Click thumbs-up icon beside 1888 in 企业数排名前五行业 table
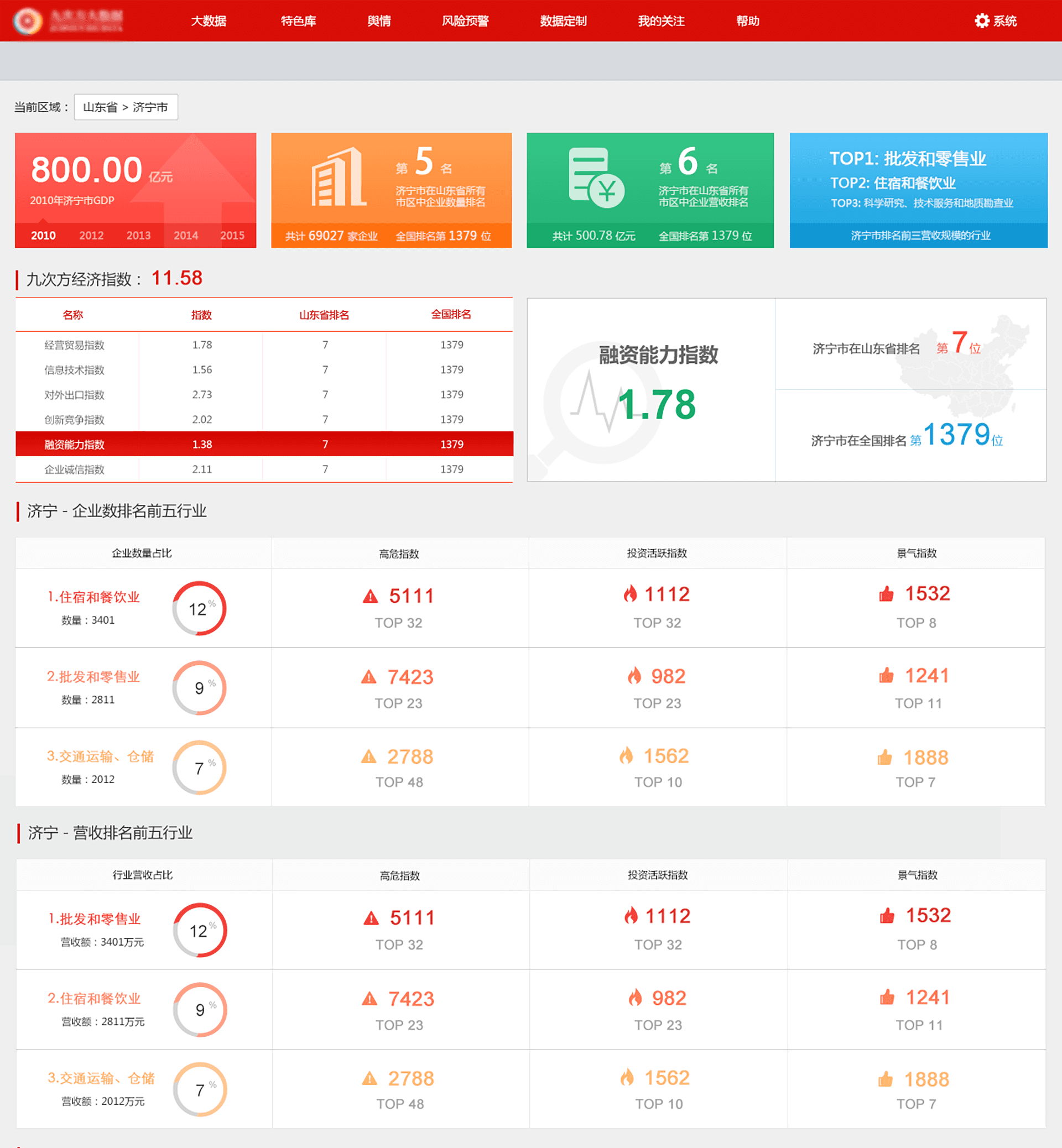 pos(885,758)
